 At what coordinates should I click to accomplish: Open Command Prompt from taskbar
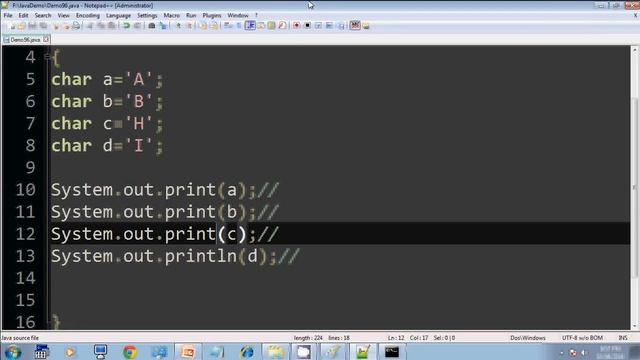(391, 352)
